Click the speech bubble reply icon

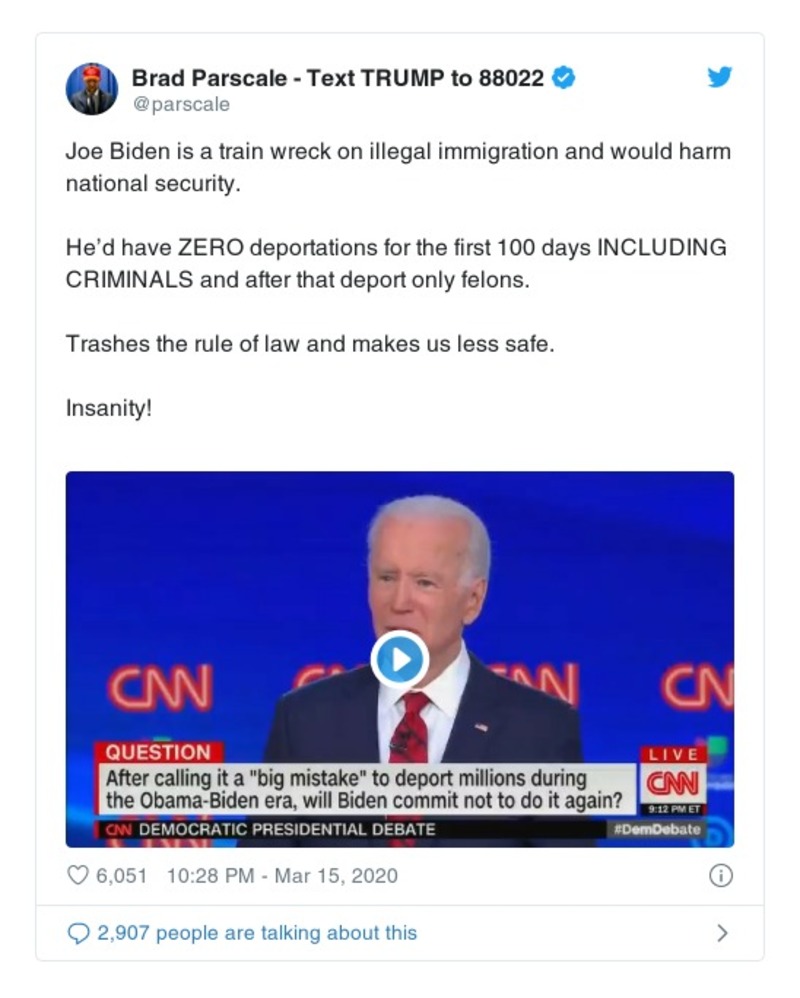click(x=78, y=933)
